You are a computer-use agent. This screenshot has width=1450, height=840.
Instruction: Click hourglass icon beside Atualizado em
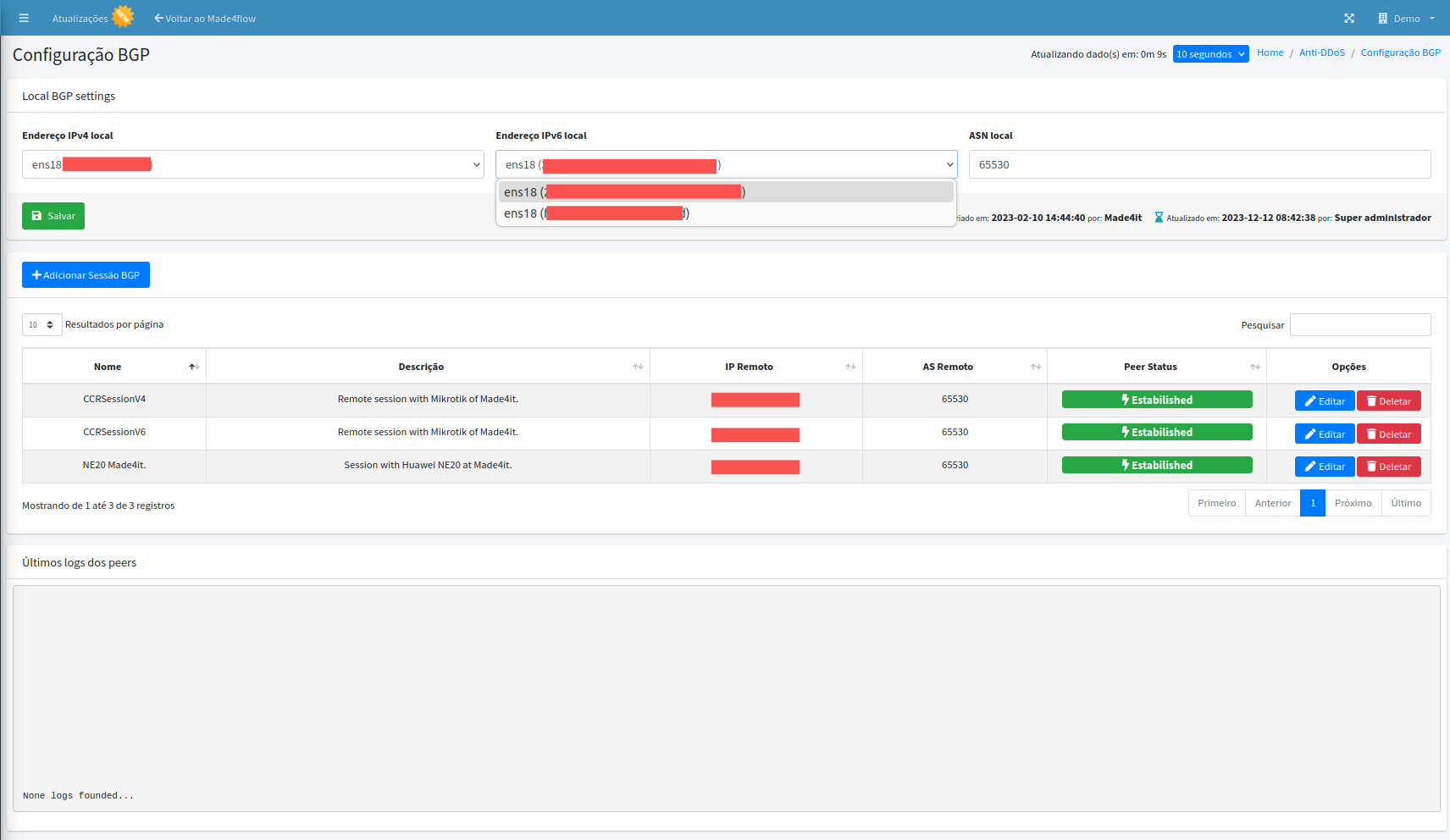1159,218
